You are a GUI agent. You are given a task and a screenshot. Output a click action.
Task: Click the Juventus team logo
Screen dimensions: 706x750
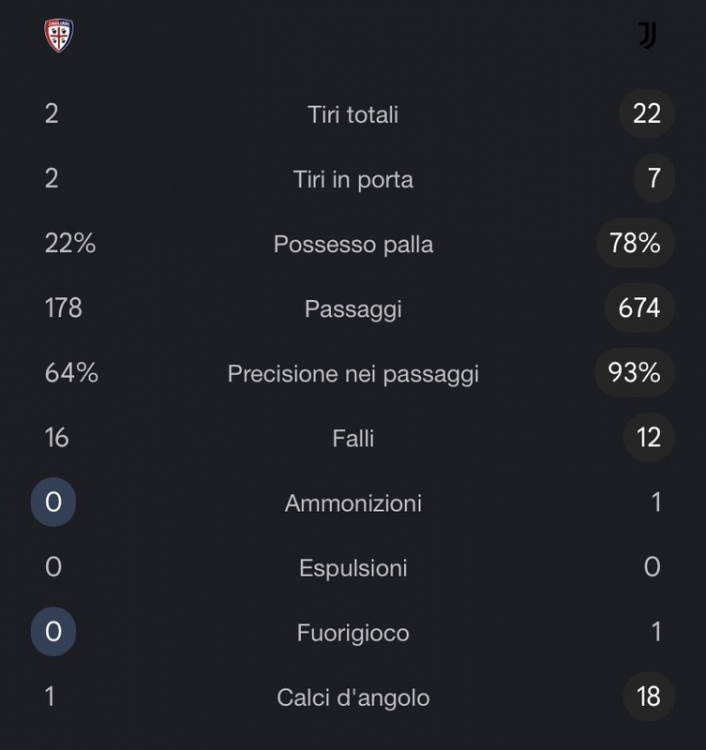tap(647, 36)
